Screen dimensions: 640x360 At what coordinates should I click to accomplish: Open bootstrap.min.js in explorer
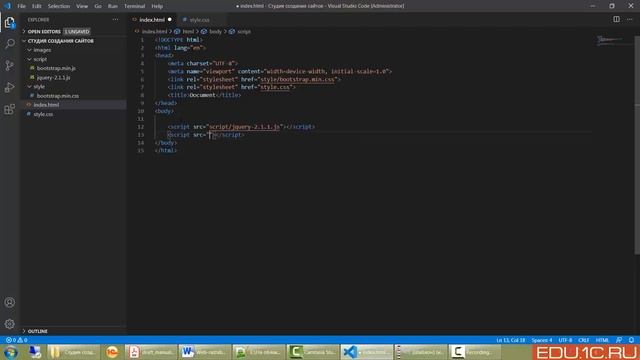[56, 68]
